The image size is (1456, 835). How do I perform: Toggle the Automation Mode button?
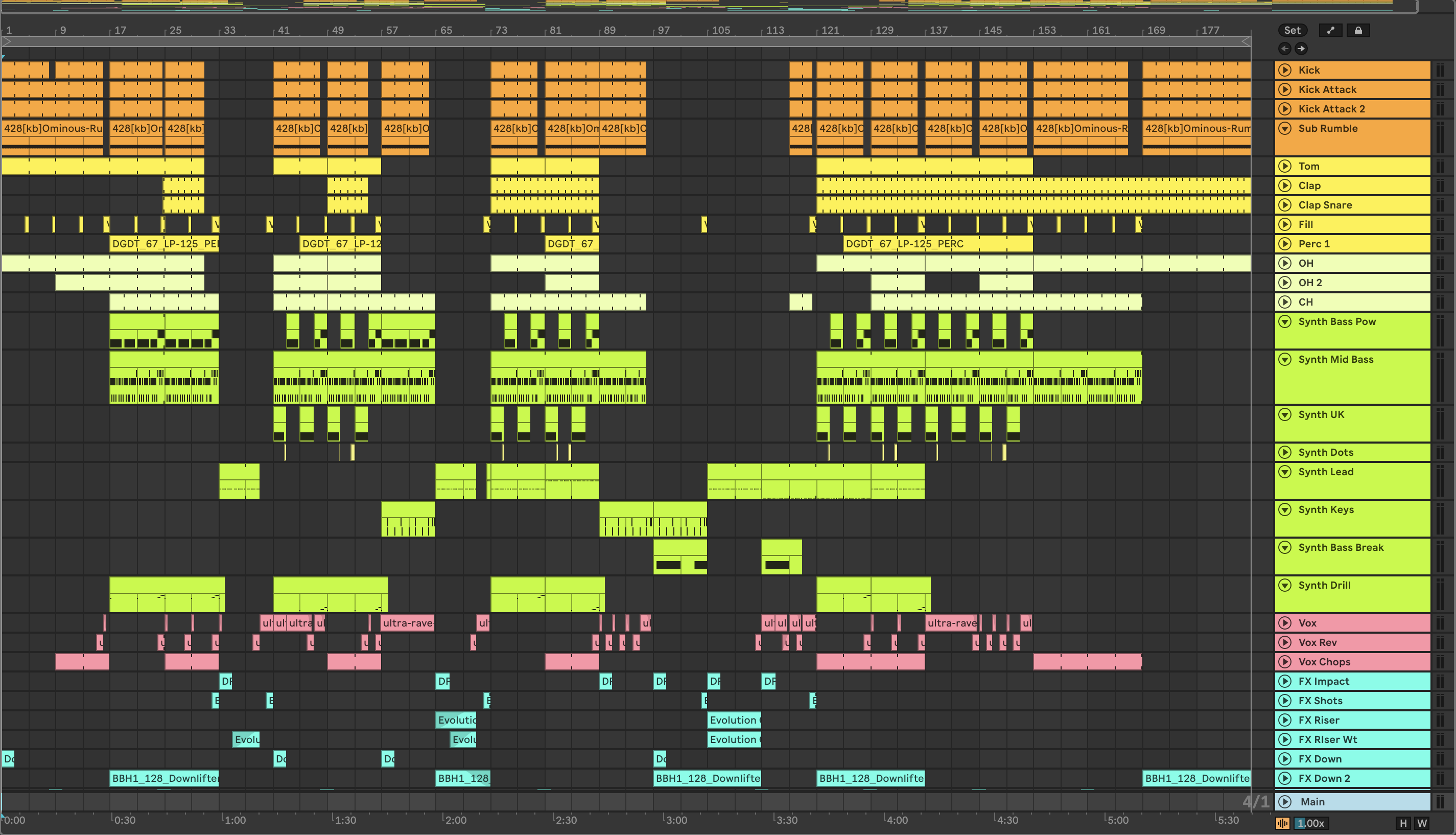pyautogui.click(x=1330, y=30)
